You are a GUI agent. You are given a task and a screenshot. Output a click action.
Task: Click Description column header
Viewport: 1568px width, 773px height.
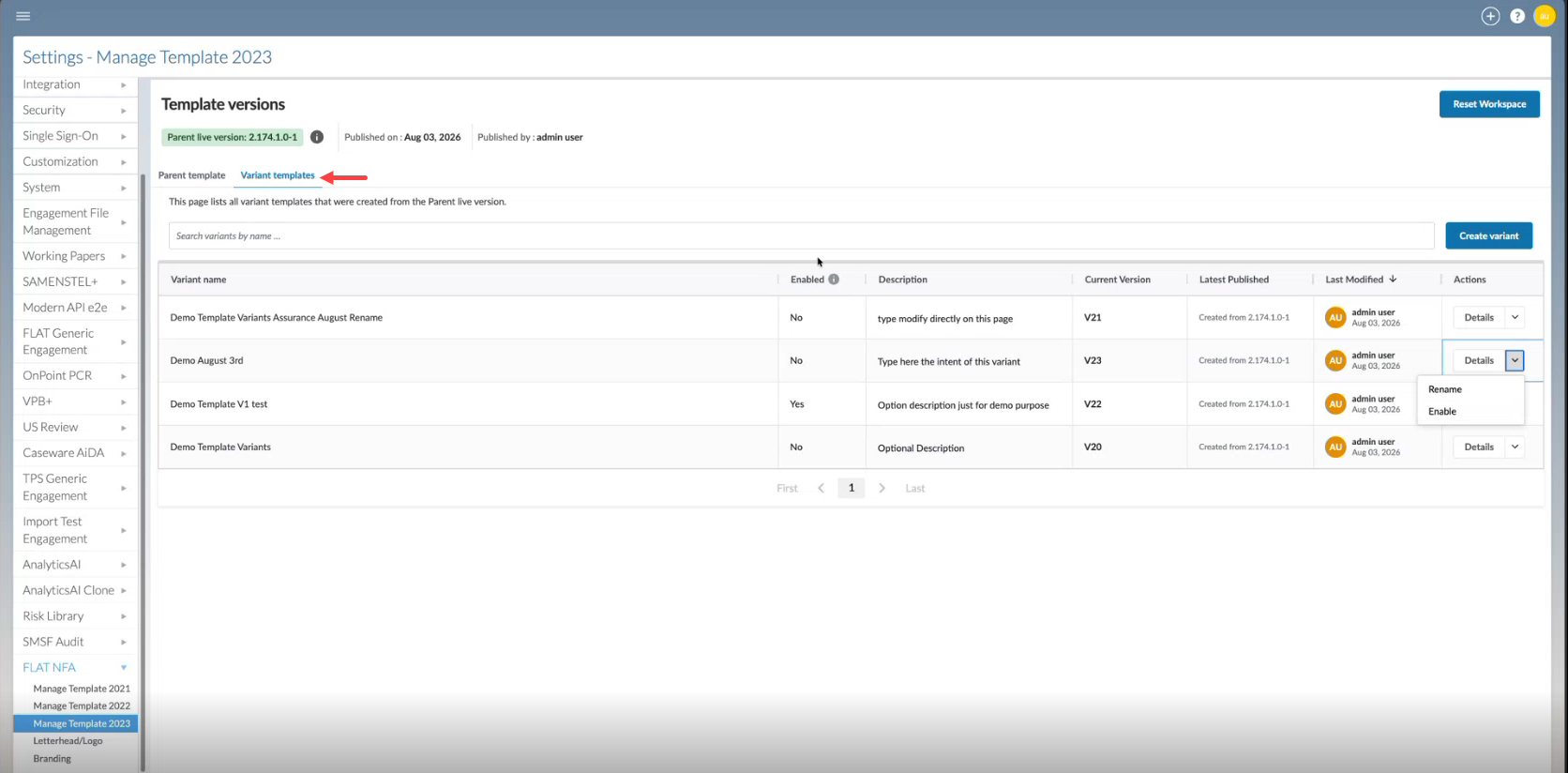click(x=902, y=280)
